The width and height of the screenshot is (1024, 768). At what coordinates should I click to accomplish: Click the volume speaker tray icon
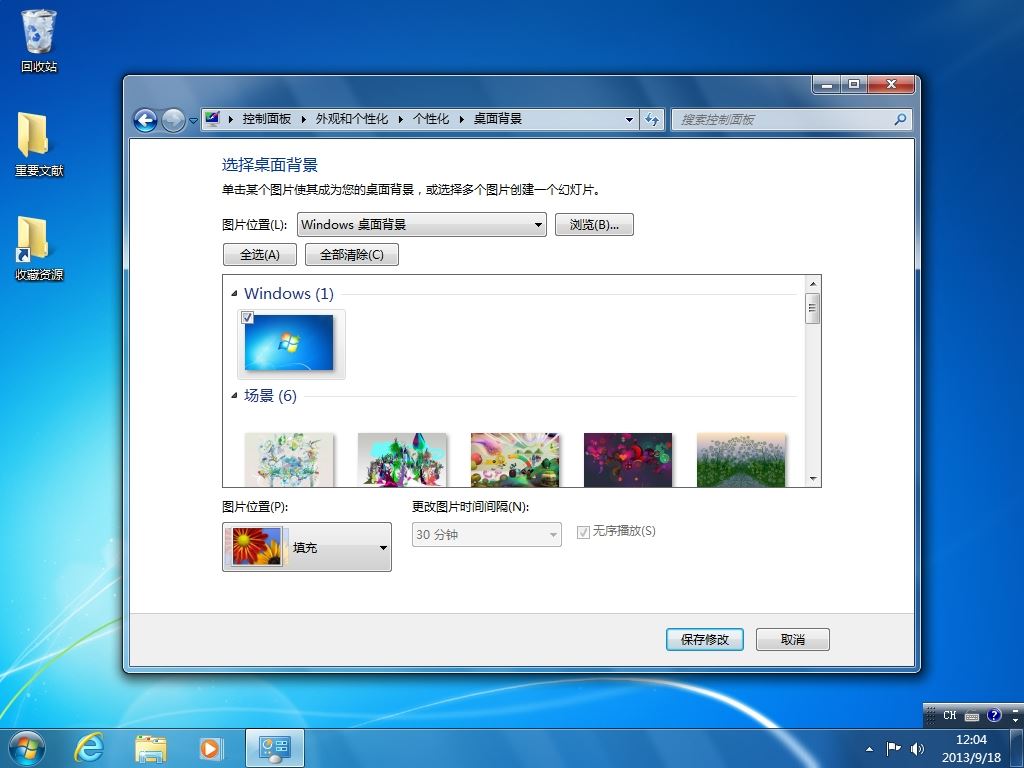point(917,748)
